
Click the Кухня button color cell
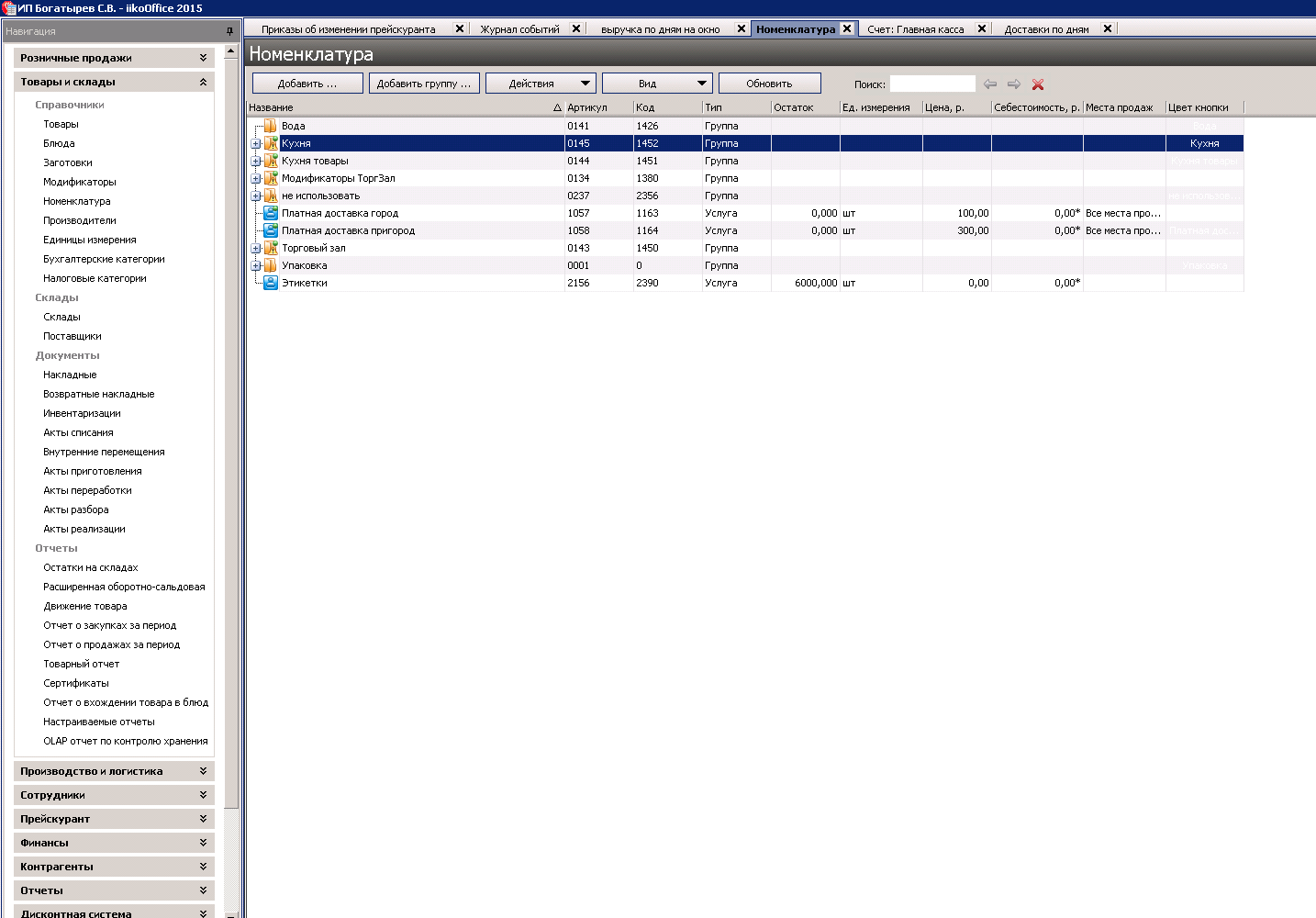(1204, 143)
